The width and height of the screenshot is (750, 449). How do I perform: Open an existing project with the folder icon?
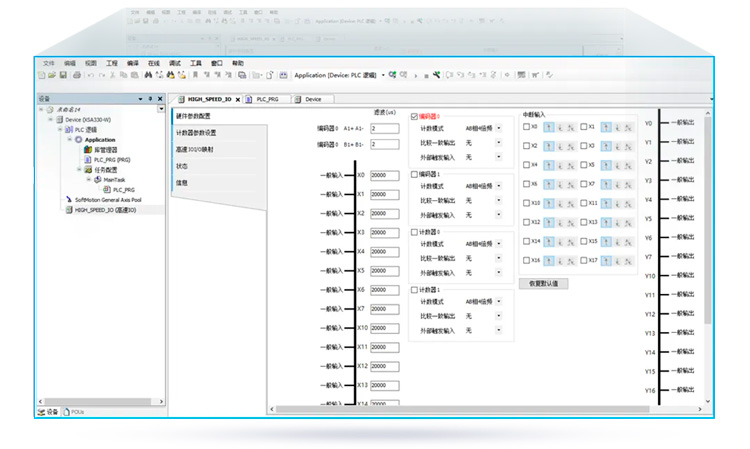[x=52, y=75]
